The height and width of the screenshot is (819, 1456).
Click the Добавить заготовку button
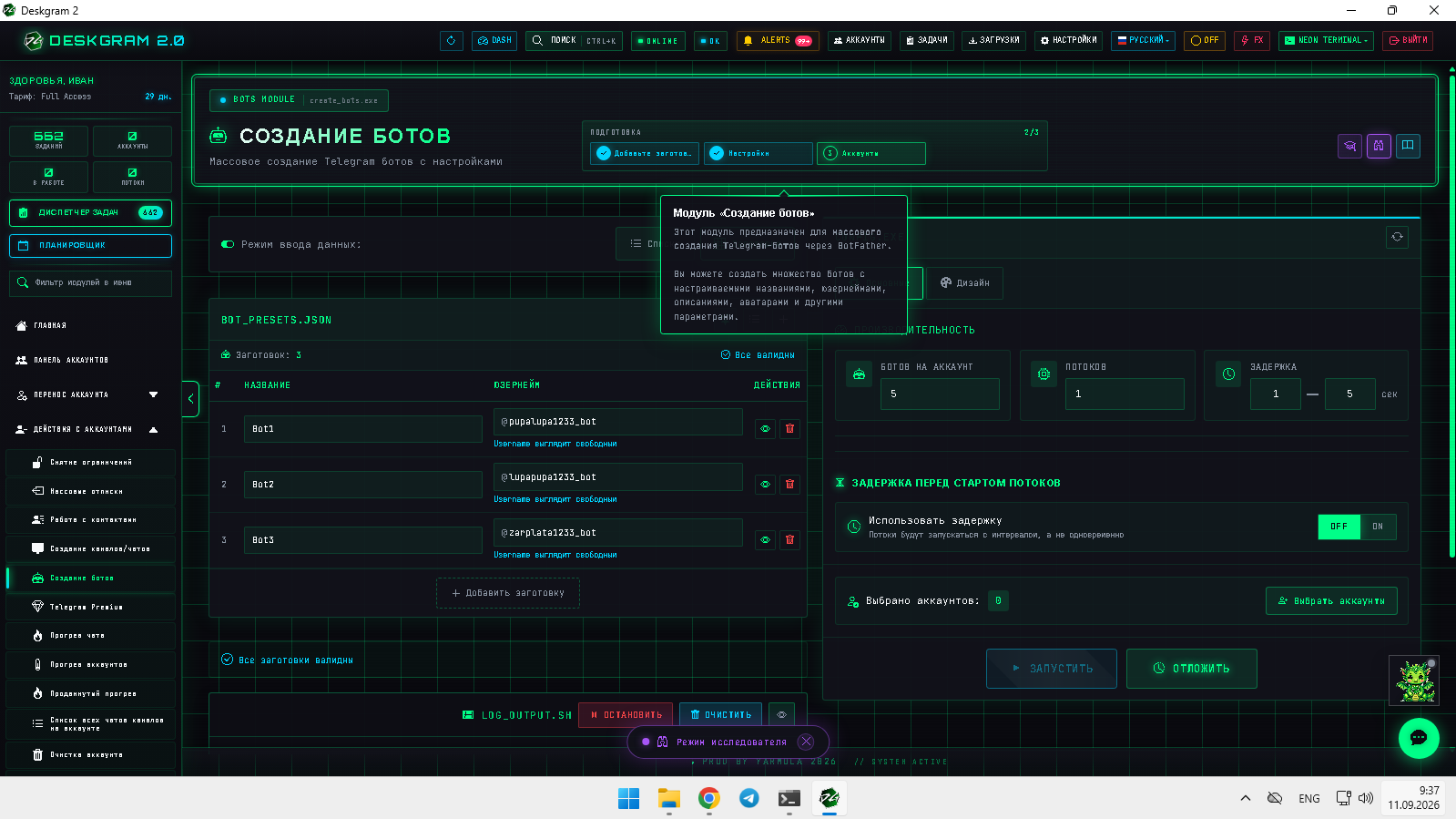(508, 593)
